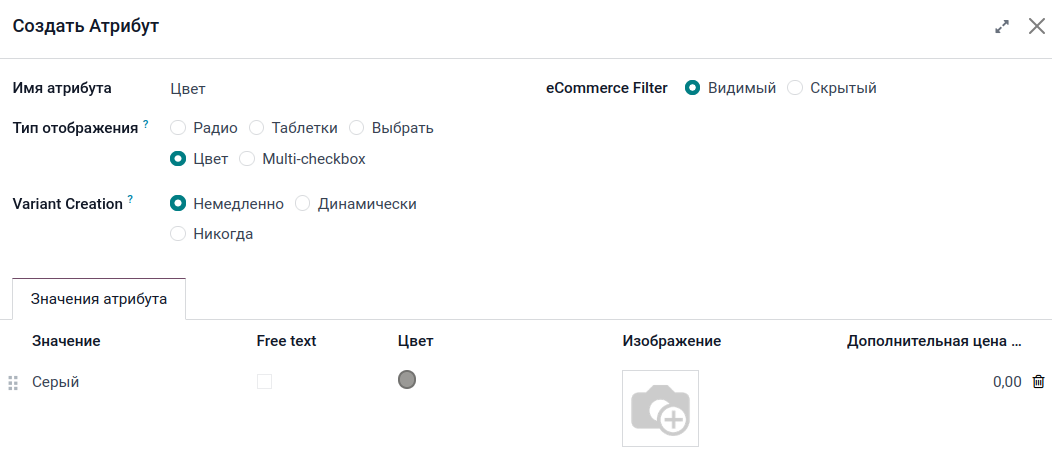This screenshot has width=1052, height=454.
Task: Open help tooltip for Variant Creation
Action: [x=130, y=200]
